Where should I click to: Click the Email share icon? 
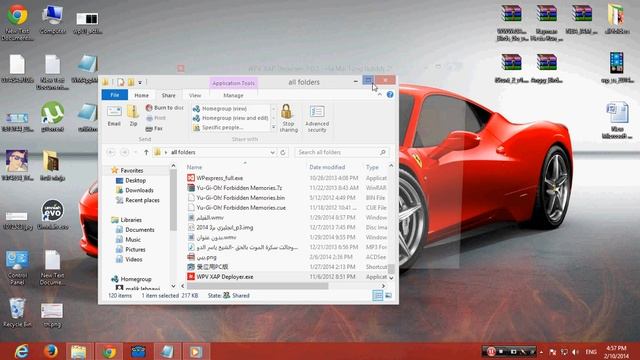tap(114, 116)
